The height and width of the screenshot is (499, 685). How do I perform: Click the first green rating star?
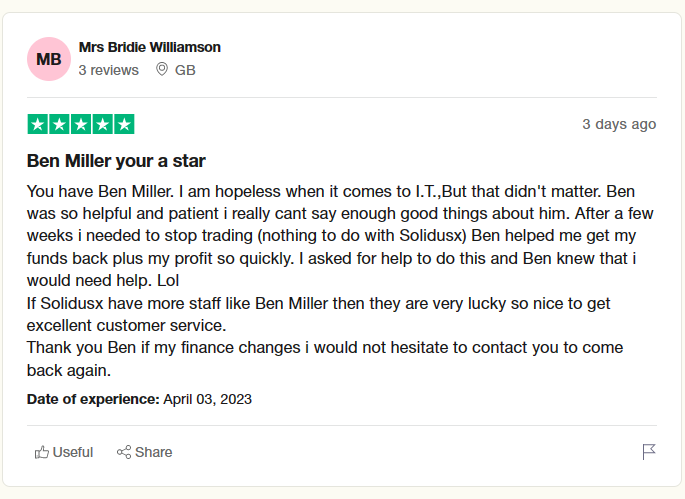click(38, 124)
